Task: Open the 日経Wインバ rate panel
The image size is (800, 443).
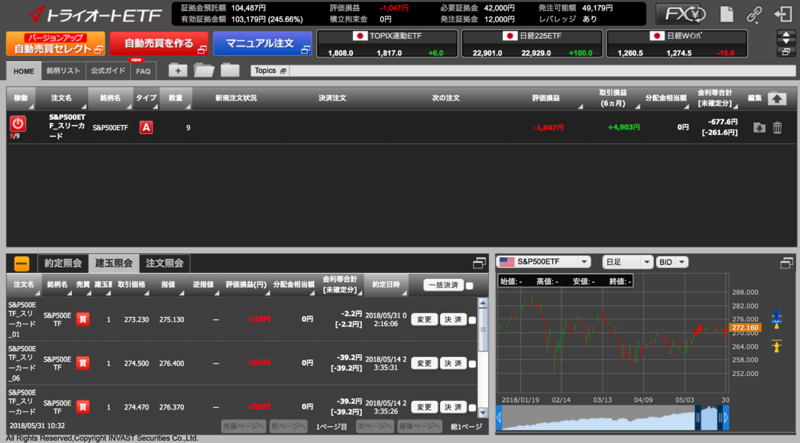Action: [677, 43]
